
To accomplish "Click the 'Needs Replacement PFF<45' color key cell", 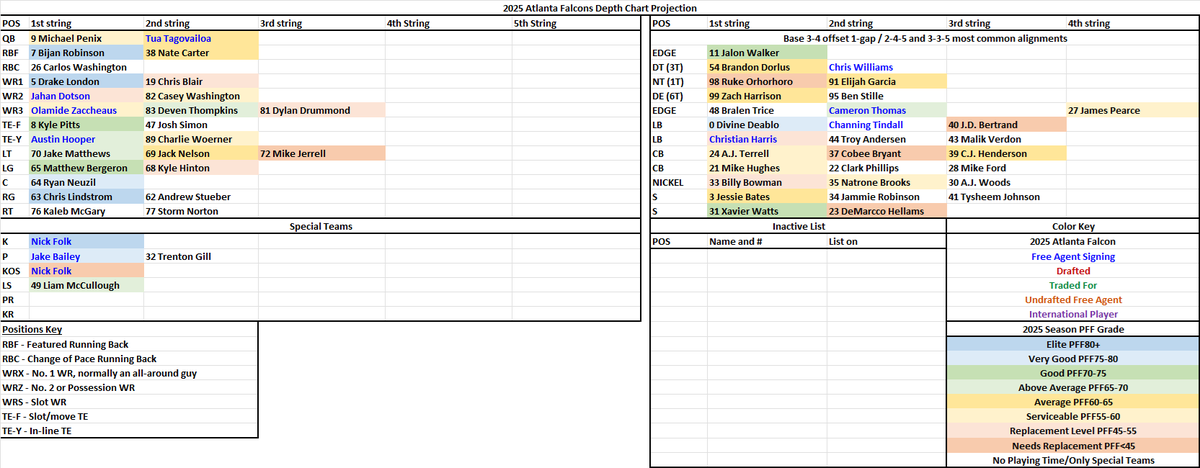I will [x=1071, y=446].
